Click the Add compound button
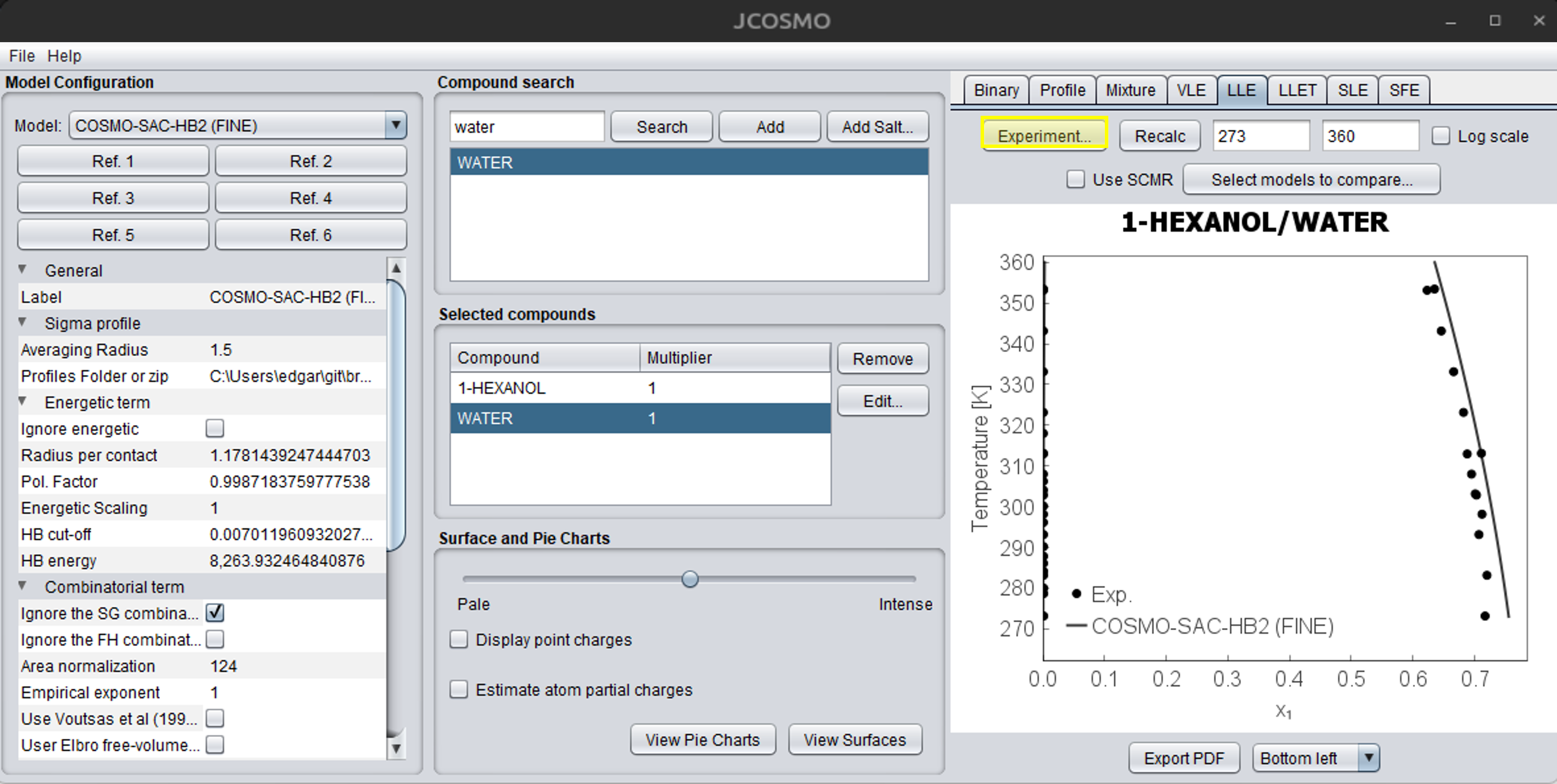Screen dimensions: 1557x784 [x=770, y=127]
